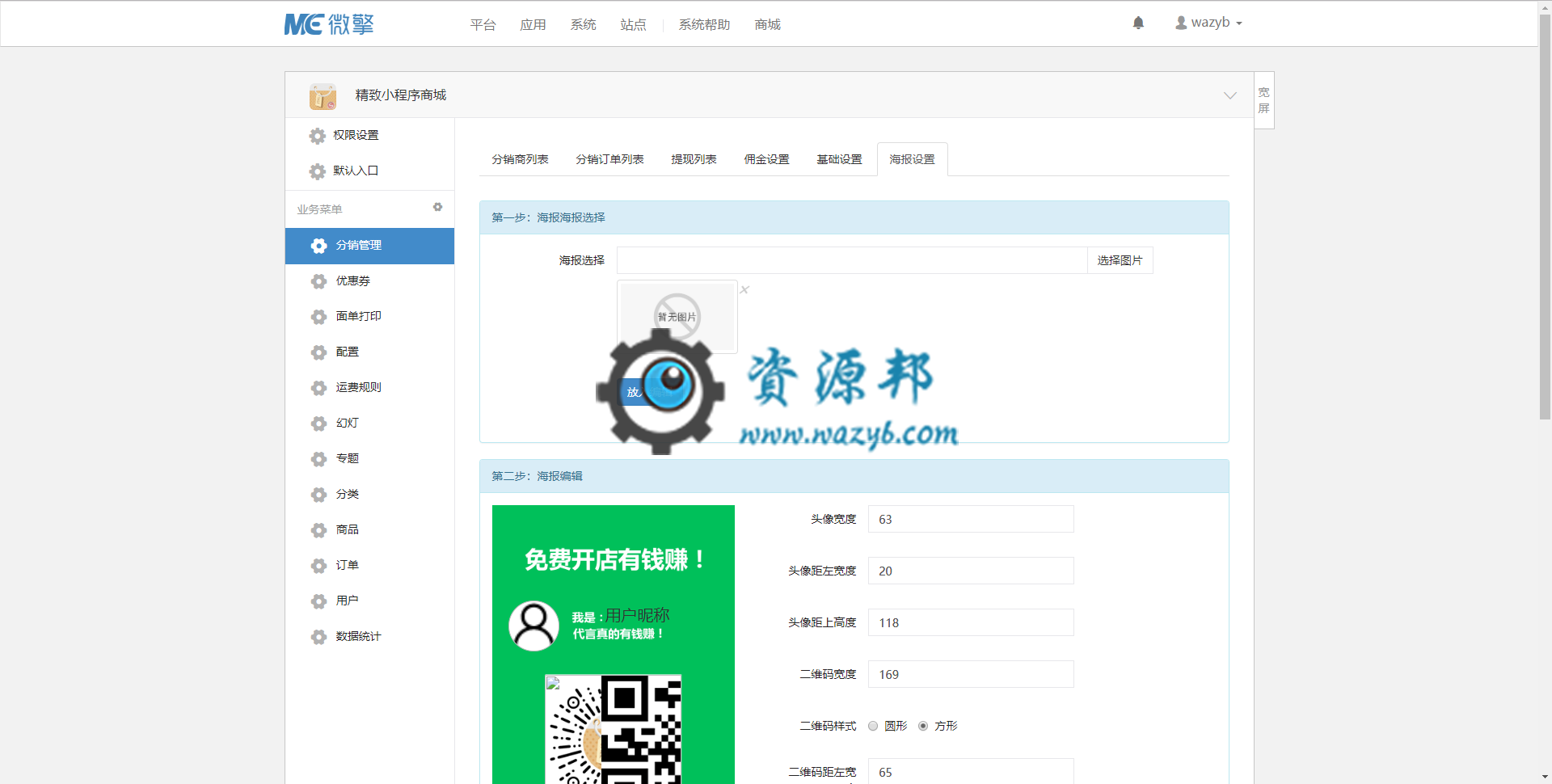The width and height of the screenshot is (1552, 784).
Task: Click the gear icon beside 数据统计
Action: coord(319,637)
